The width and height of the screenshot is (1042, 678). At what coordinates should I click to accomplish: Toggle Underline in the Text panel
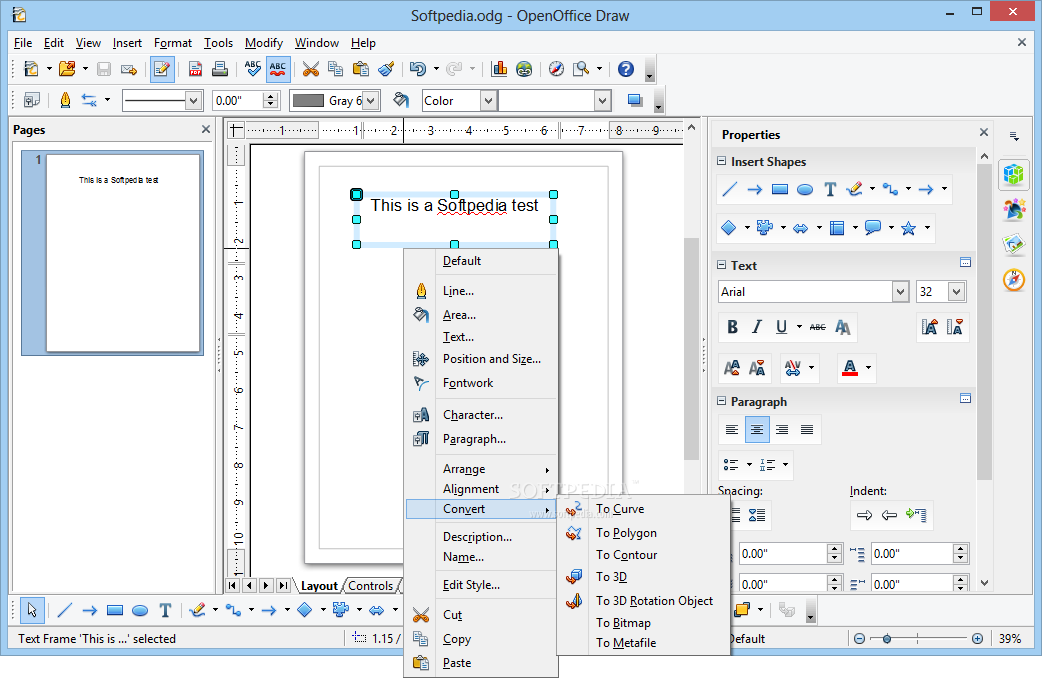point(782,327)
